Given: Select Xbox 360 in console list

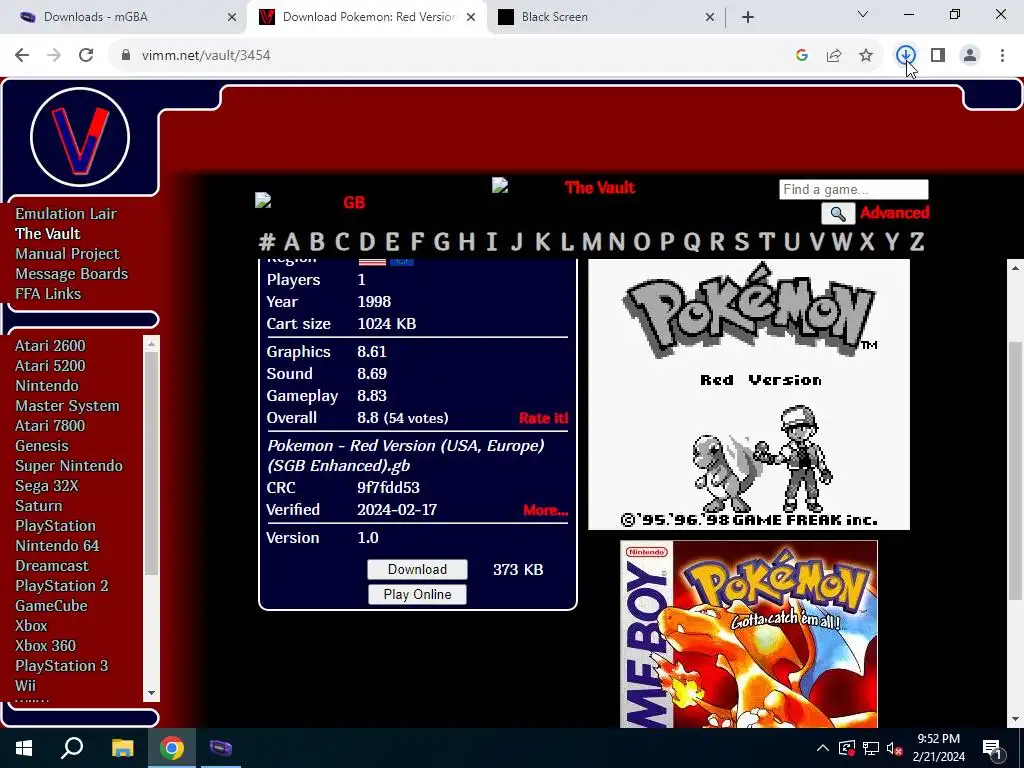Looking at the screenshot, I should pyautogui.click(x=46, y=645).
